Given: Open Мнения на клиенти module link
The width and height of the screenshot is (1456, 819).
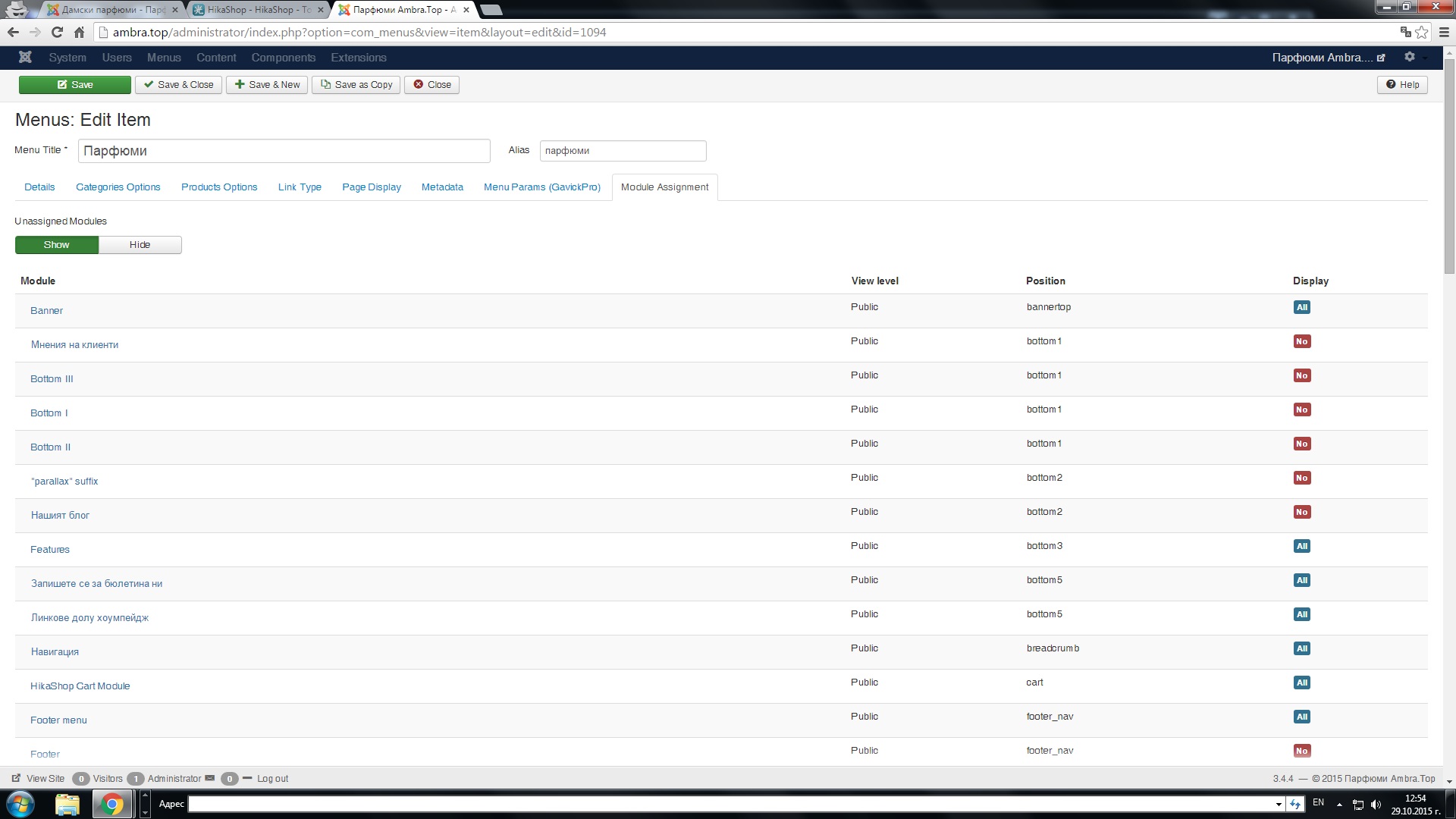Looking at the screenshot, I should click(x=74, y=345).
